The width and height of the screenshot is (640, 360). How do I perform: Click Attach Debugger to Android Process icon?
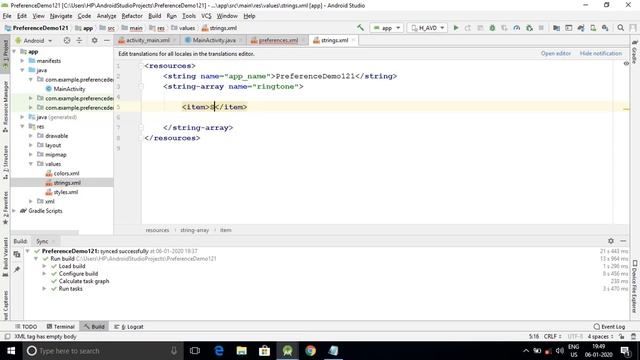[529, 28]
